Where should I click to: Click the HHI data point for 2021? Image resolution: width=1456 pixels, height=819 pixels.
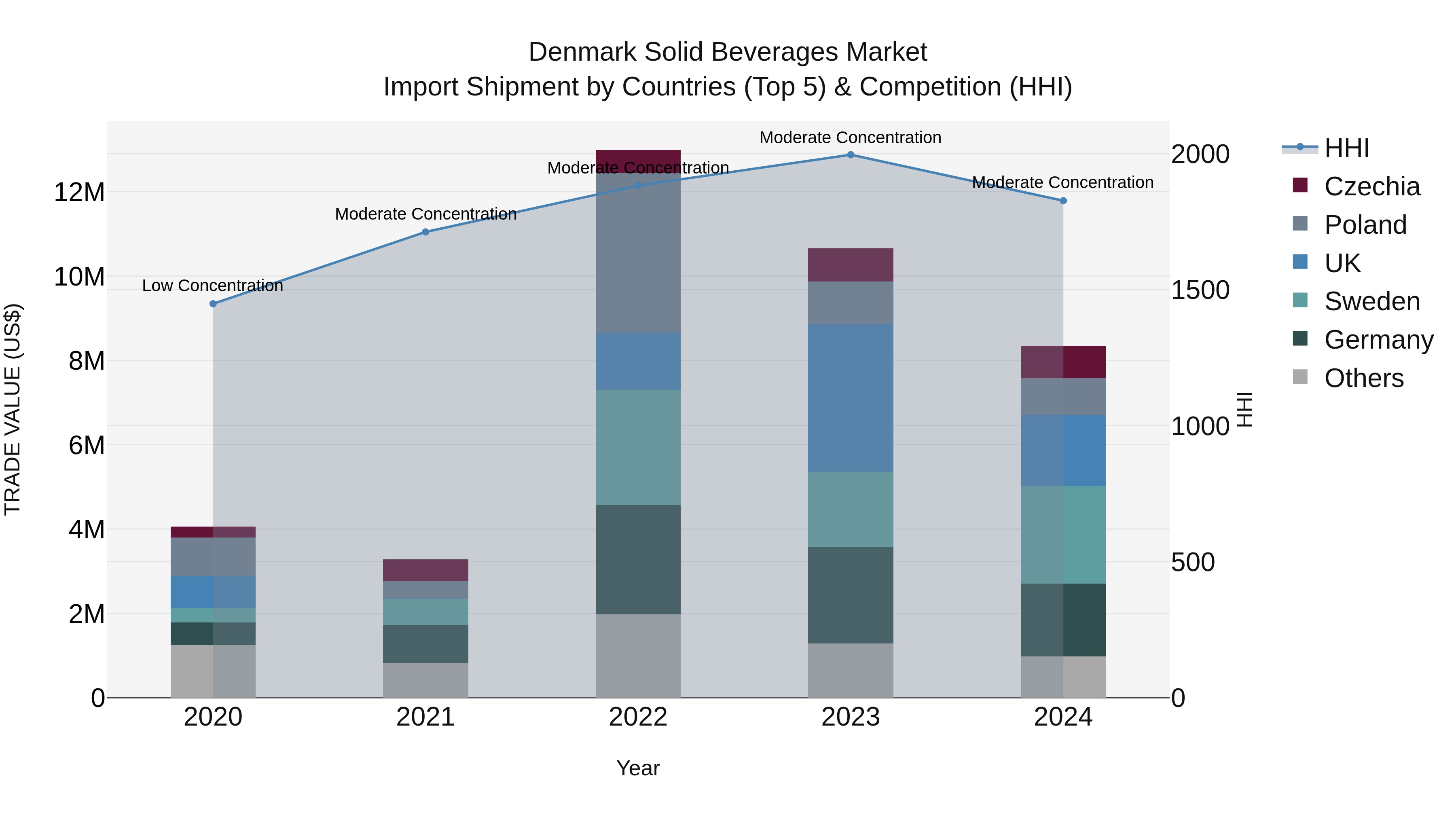425,232
